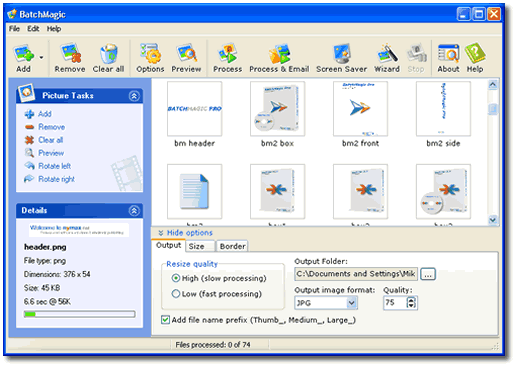Increase Quality with the stepper up arrow
Viewport: 514px width, 367px height.
click(411, 299)
